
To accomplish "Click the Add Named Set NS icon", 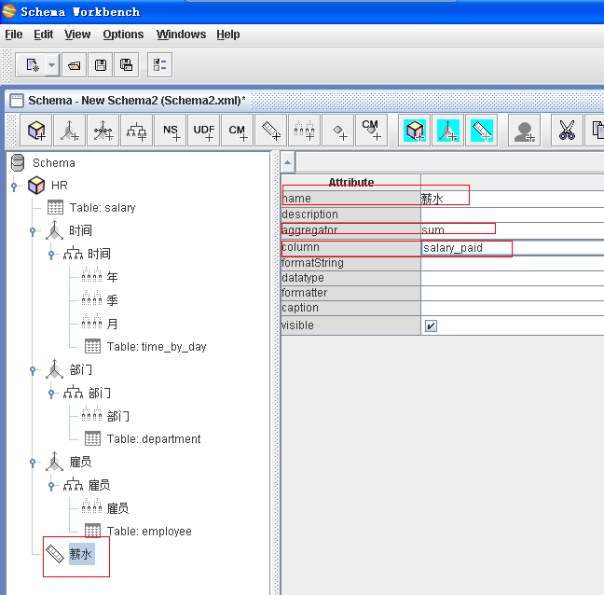I will click(x=170, y=130).
